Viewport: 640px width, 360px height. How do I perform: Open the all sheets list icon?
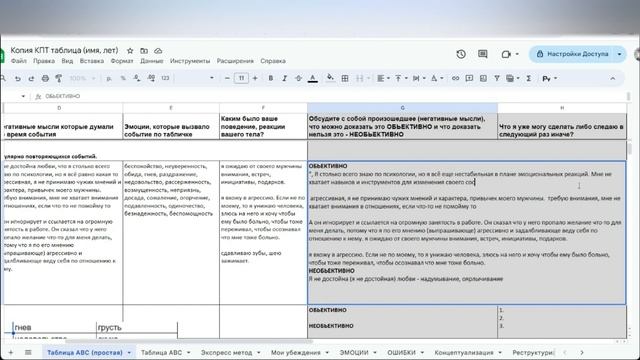tap(28, 352)
